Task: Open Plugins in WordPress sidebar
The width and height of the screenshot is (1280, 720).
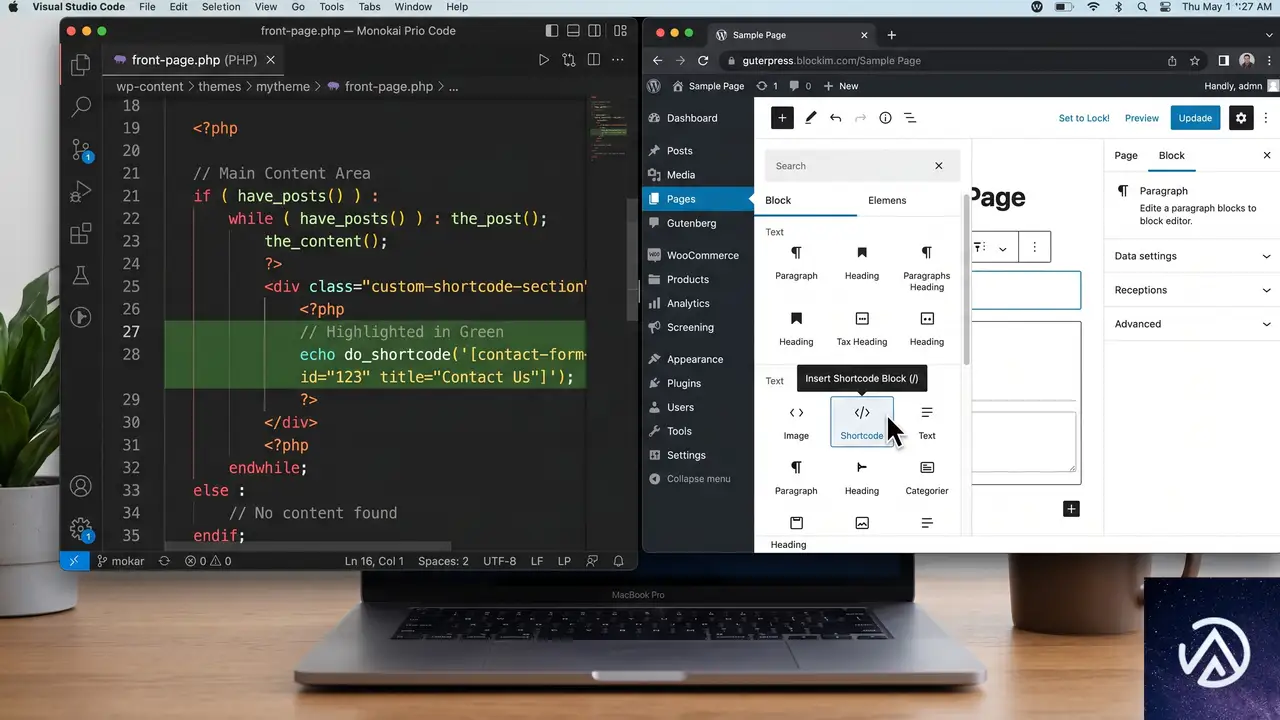Action: 684,384
